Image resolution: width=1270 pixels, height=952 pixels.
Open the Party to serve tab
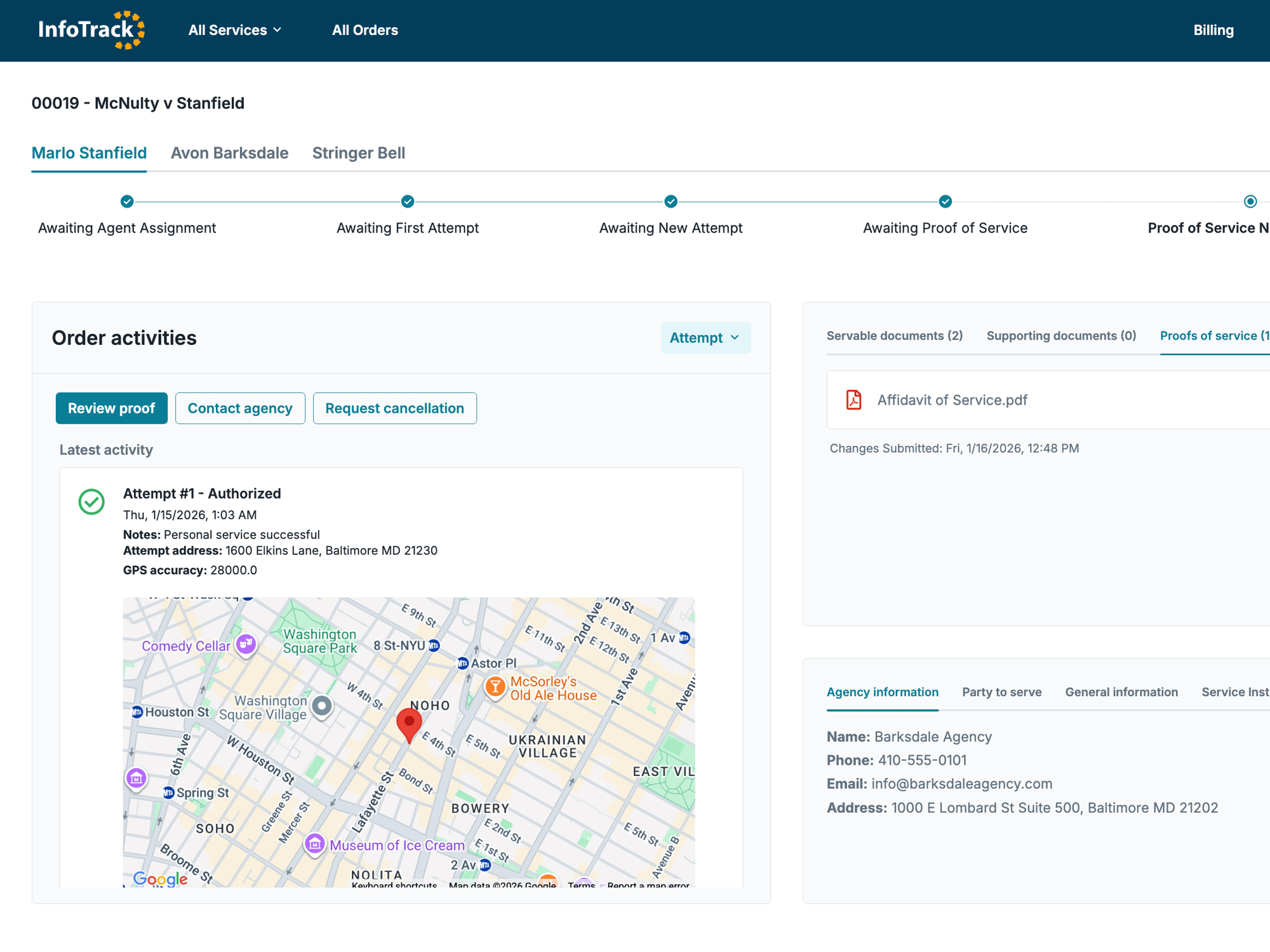click(1001, 692)
